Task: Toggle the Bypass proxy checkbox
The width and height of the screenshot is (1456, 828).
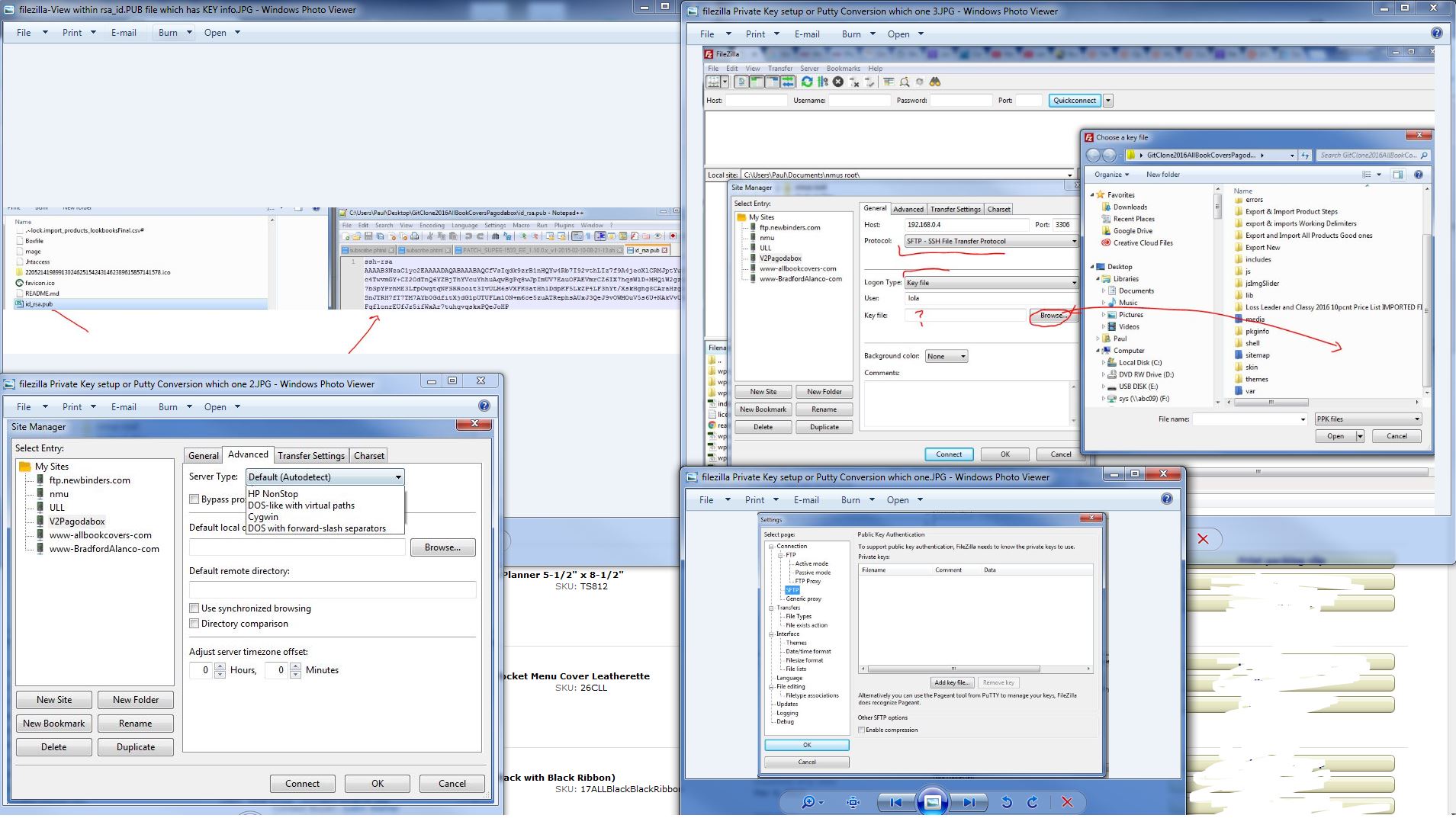Action: click(x=194, y=499)
